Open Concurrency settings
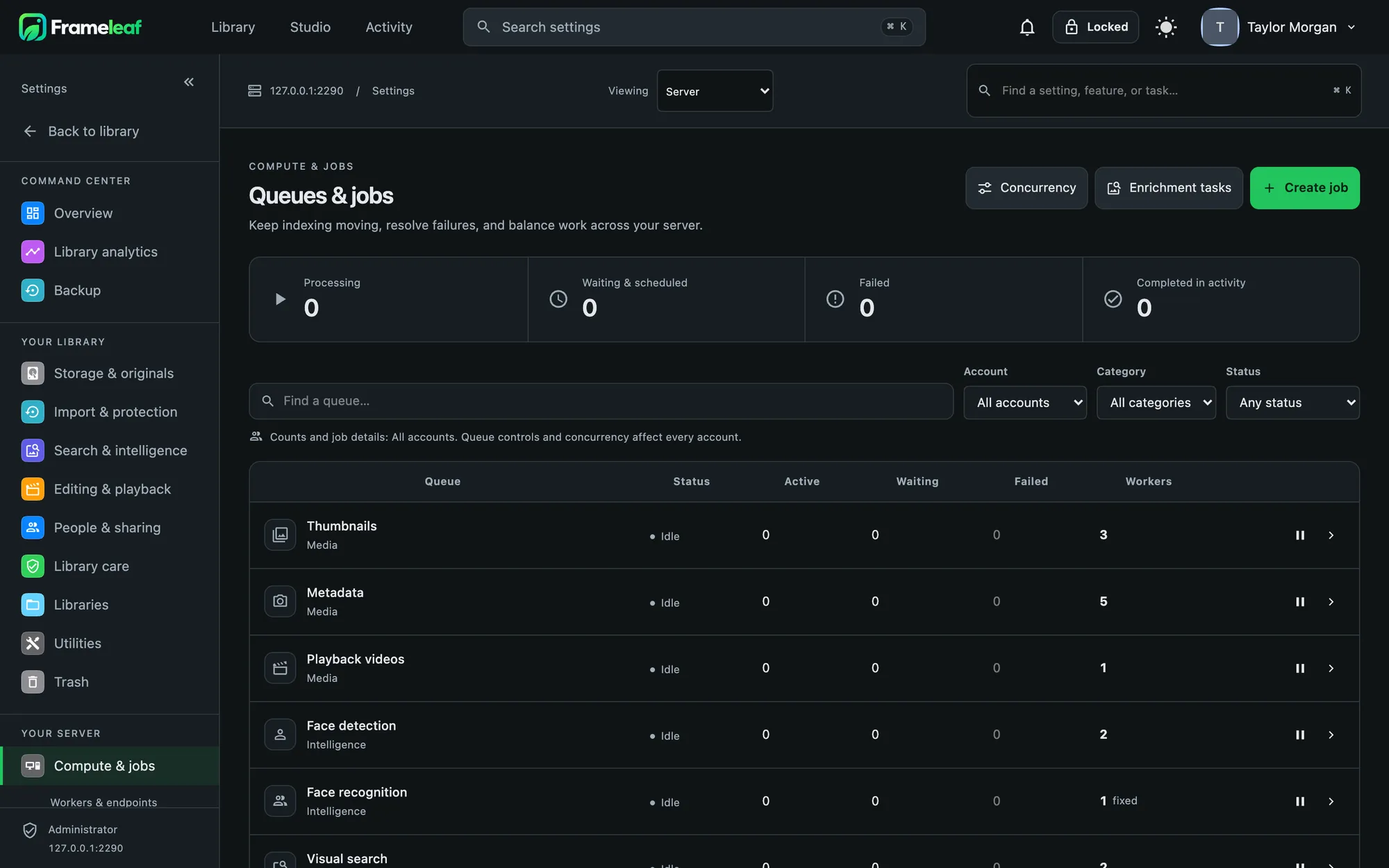1389x868 pixels. click(1026, 187)
